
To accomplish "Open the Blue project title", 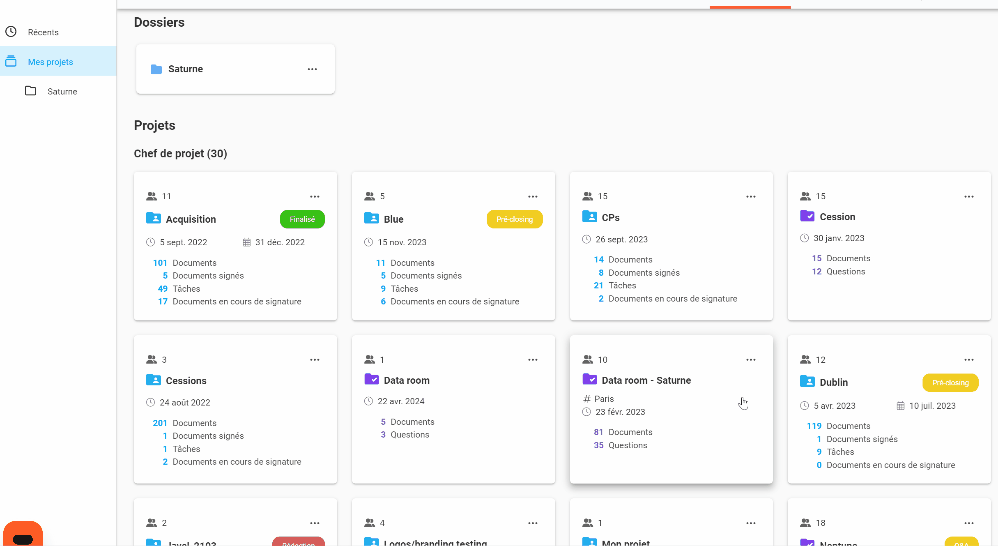I will [394, 219].
